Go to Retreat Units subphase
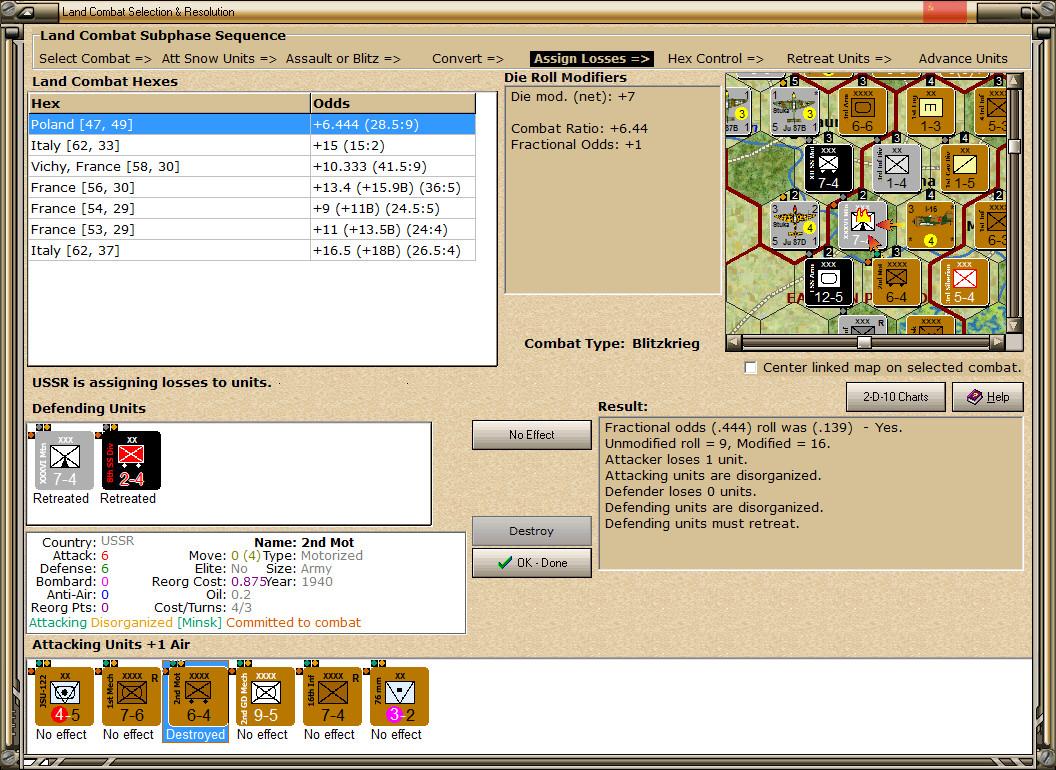Screen dimensions: 1056x770 pyautogui.click(x=839, y=59)
